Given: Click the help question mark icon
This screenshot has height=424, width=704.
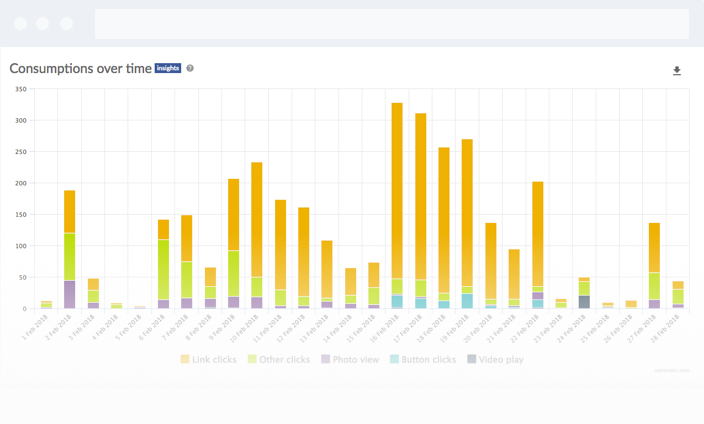Looking at the screenshot, I should coord(190,68).
